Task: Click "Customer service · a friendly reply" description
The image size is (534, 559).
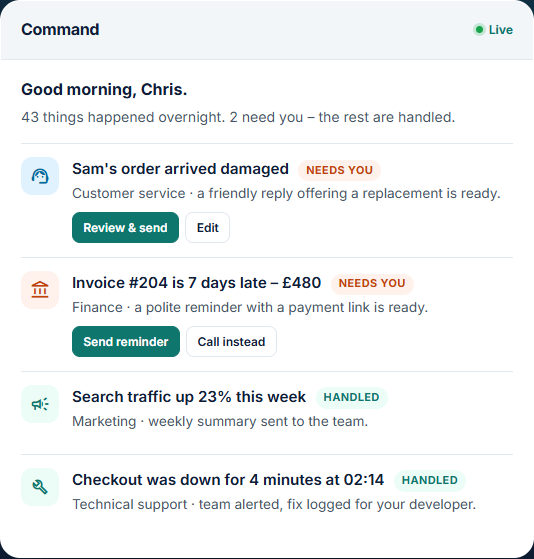Action: (286, 194)
